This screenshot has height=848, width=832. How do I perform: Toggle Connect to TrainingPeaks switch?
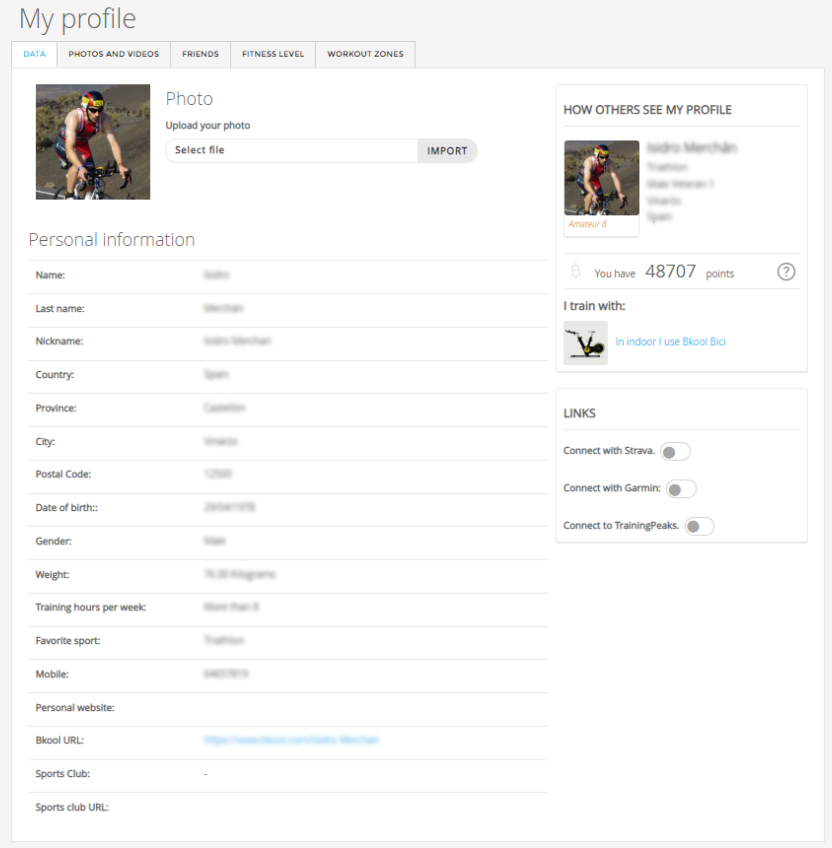tap(699, 526)
